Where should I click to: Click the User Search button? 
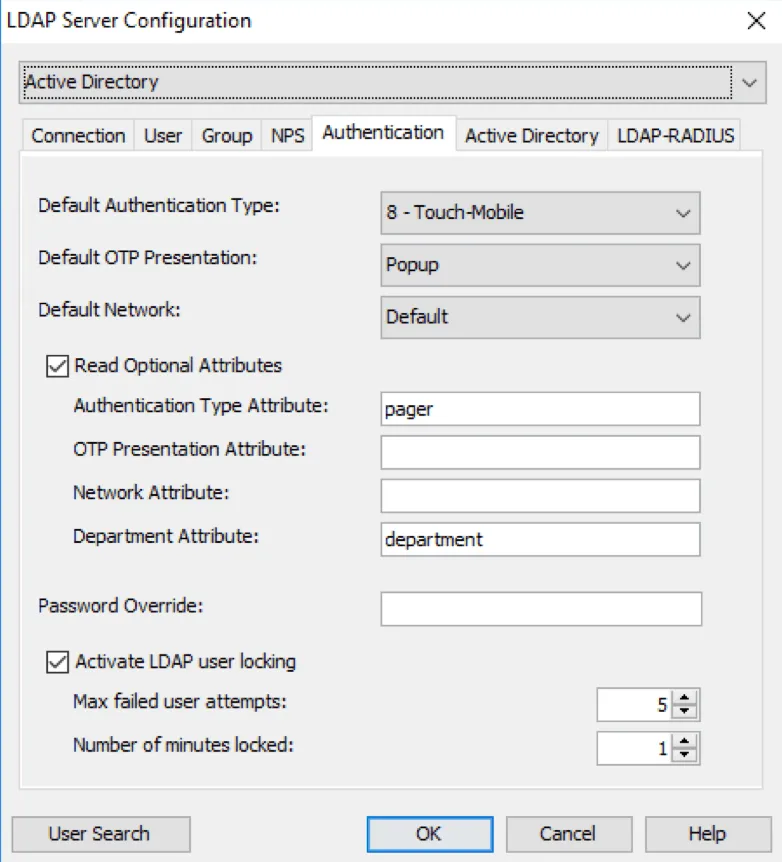[x=100, y=833]
